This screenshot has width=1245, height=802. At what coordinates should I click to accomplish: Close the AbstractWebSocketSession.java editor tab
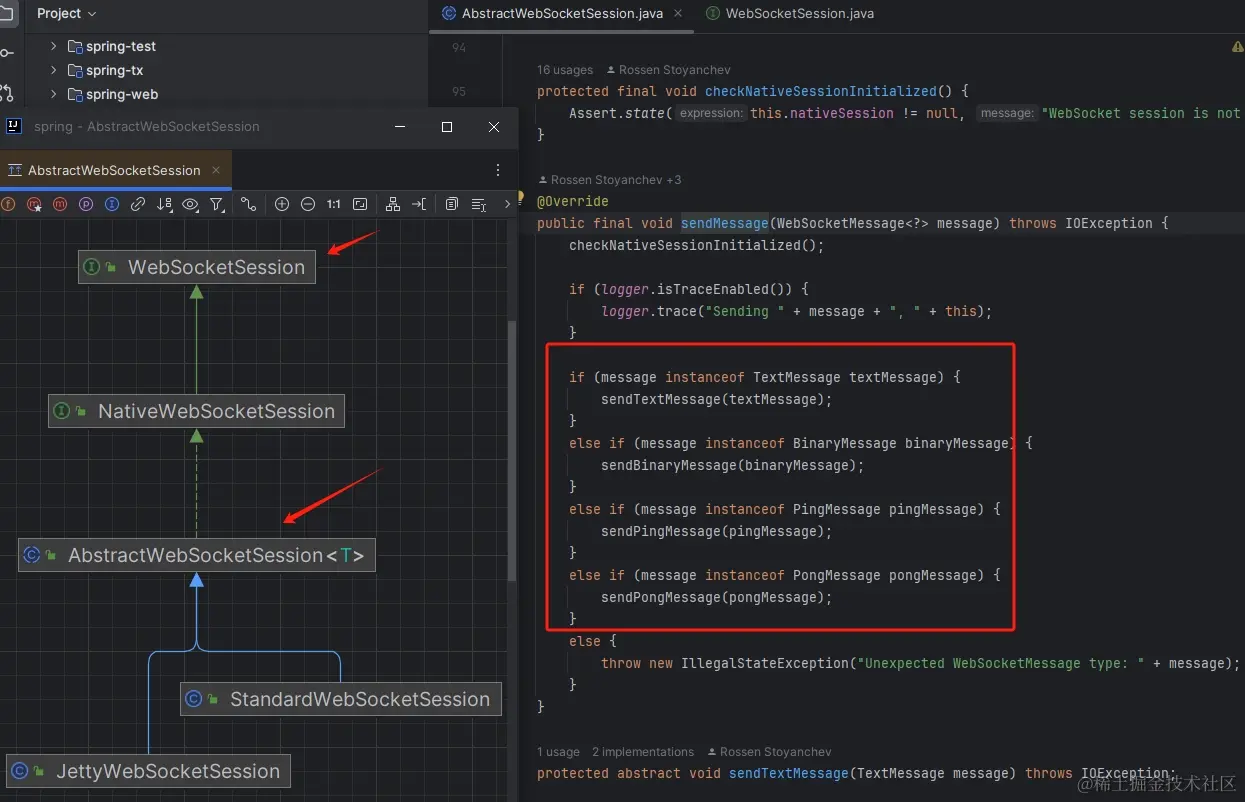point(678,14)
